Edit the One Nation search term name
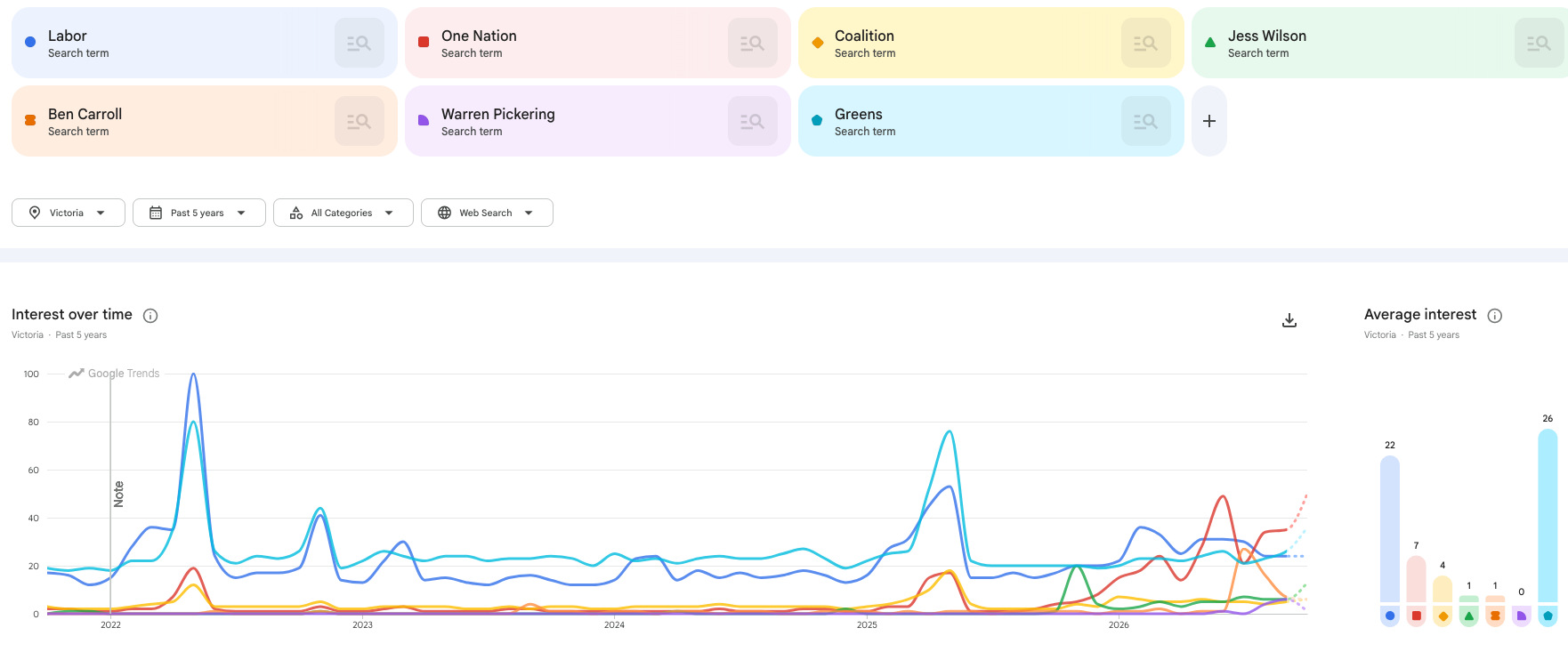Screen dimensions: 1568x652 click(479, 36)
